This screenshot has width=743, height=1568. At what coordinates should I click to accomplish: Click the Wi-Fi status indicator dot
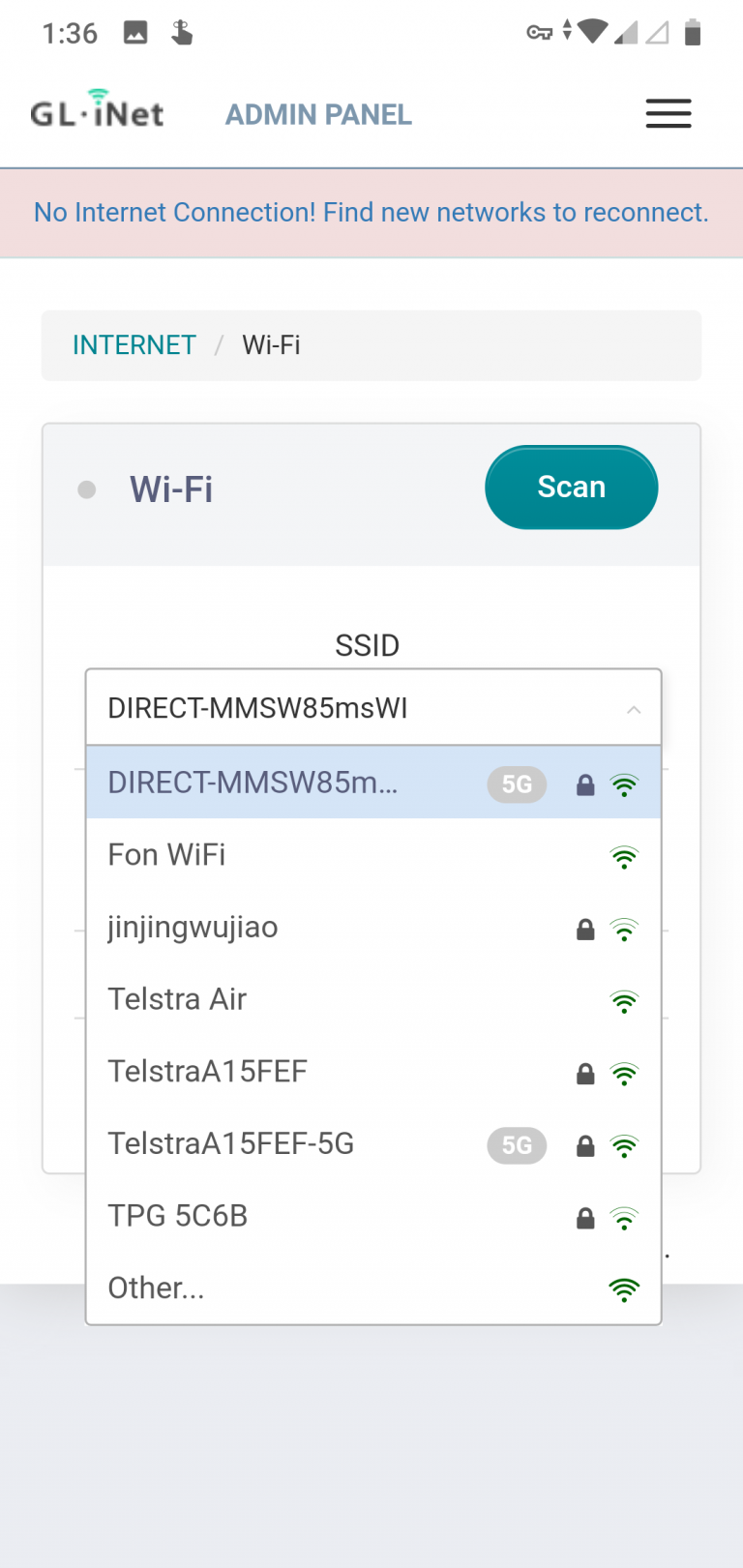(x=87, y=489)
